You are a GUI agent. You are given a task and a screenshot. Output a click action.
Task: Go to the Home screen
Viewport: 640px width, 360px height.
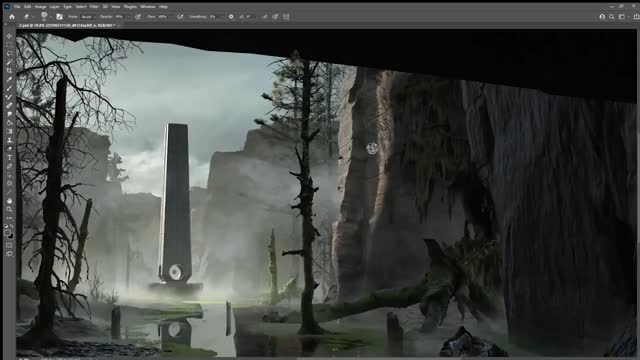point(12,17)
